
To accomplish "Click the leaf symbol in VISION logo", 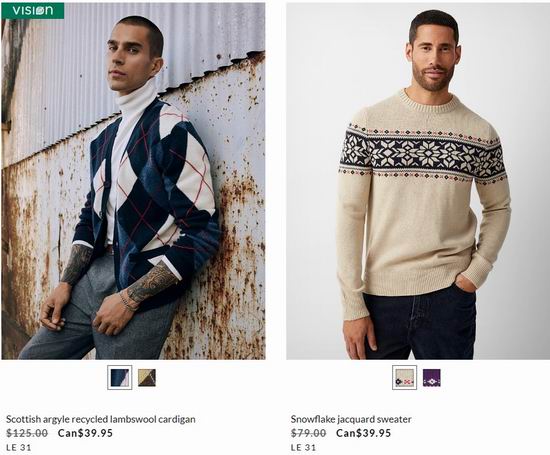I will click(39, 11).
